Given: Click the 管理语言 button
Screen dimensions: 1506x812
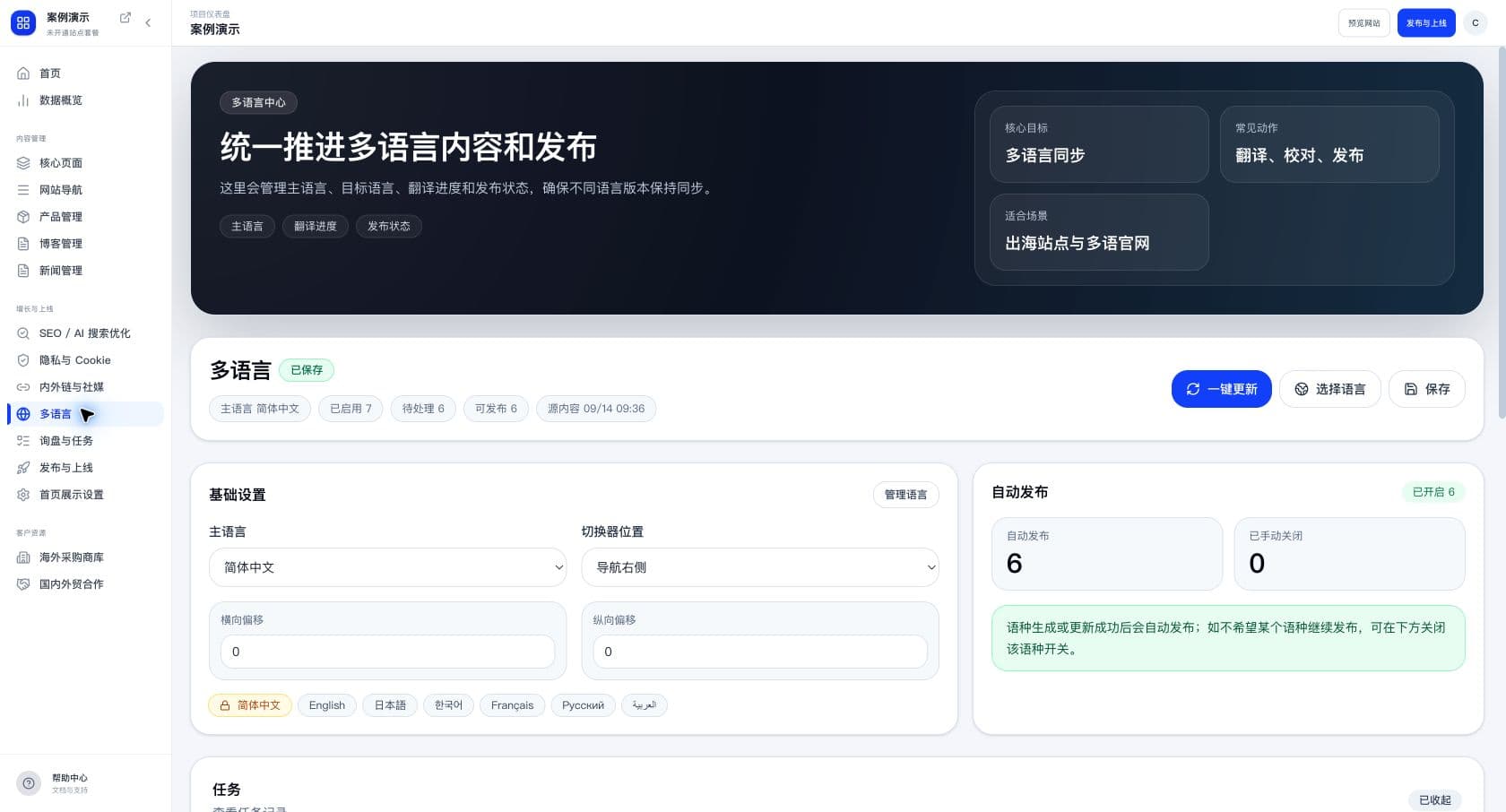Looking at the screenshot, I should (905, 495).
